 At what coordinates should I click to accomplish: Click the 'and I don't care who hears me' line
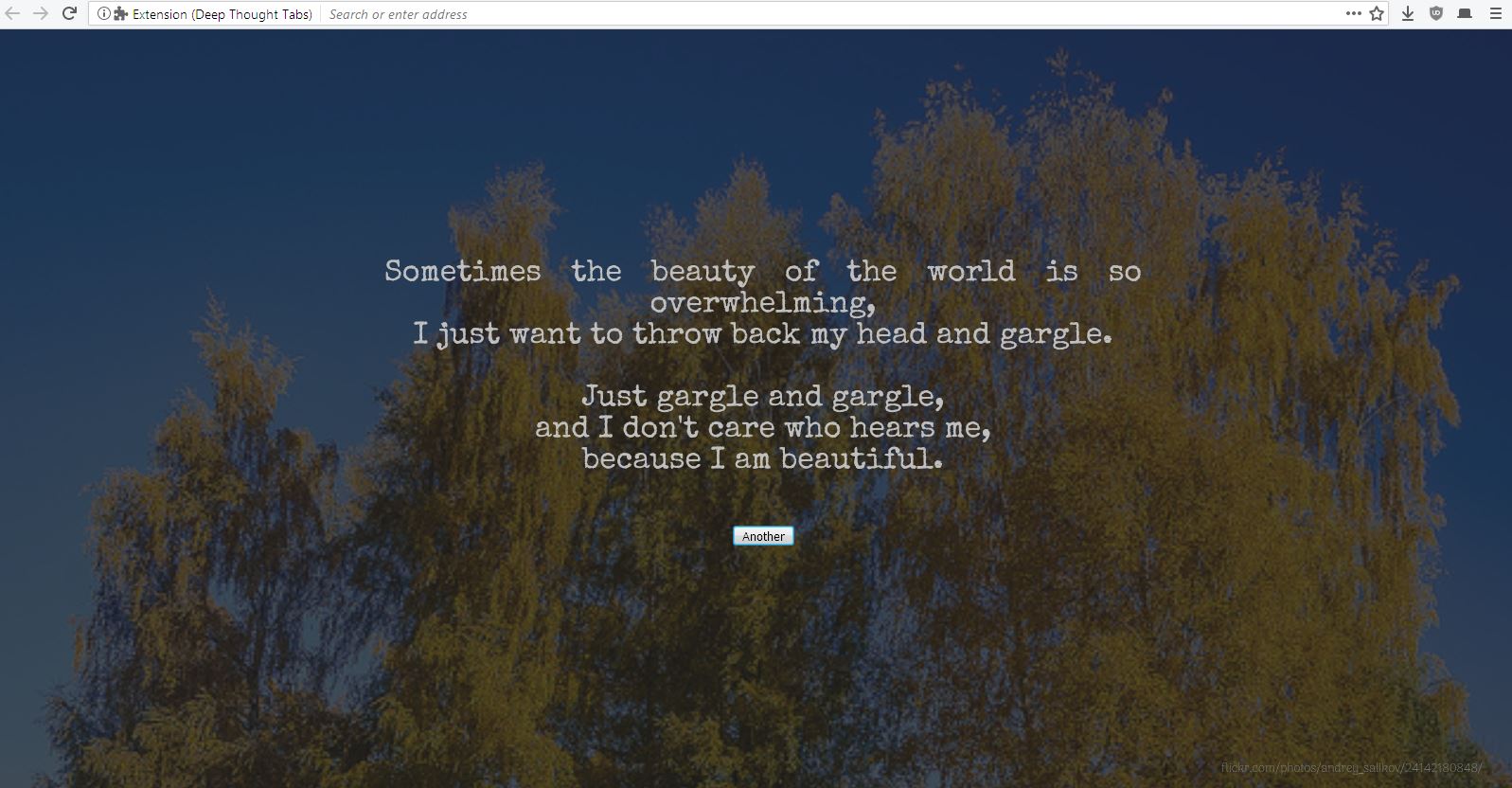point(762,428)
